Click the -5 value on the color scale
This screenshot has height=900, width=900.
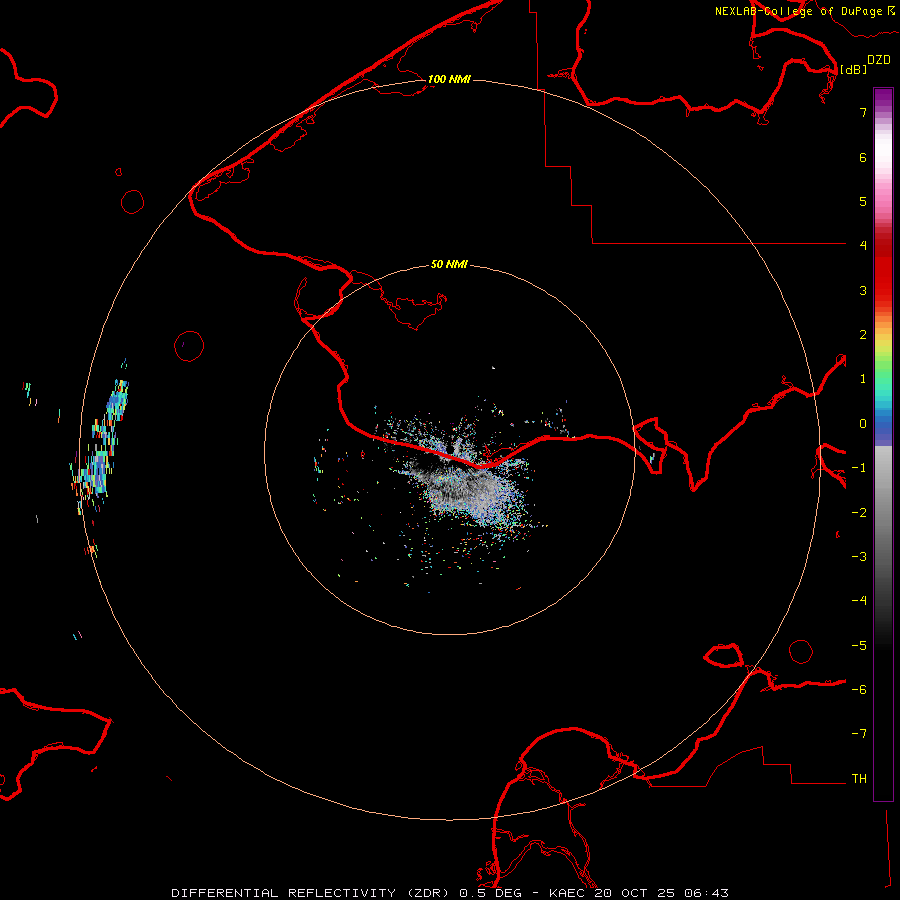[x=859, y=646]
